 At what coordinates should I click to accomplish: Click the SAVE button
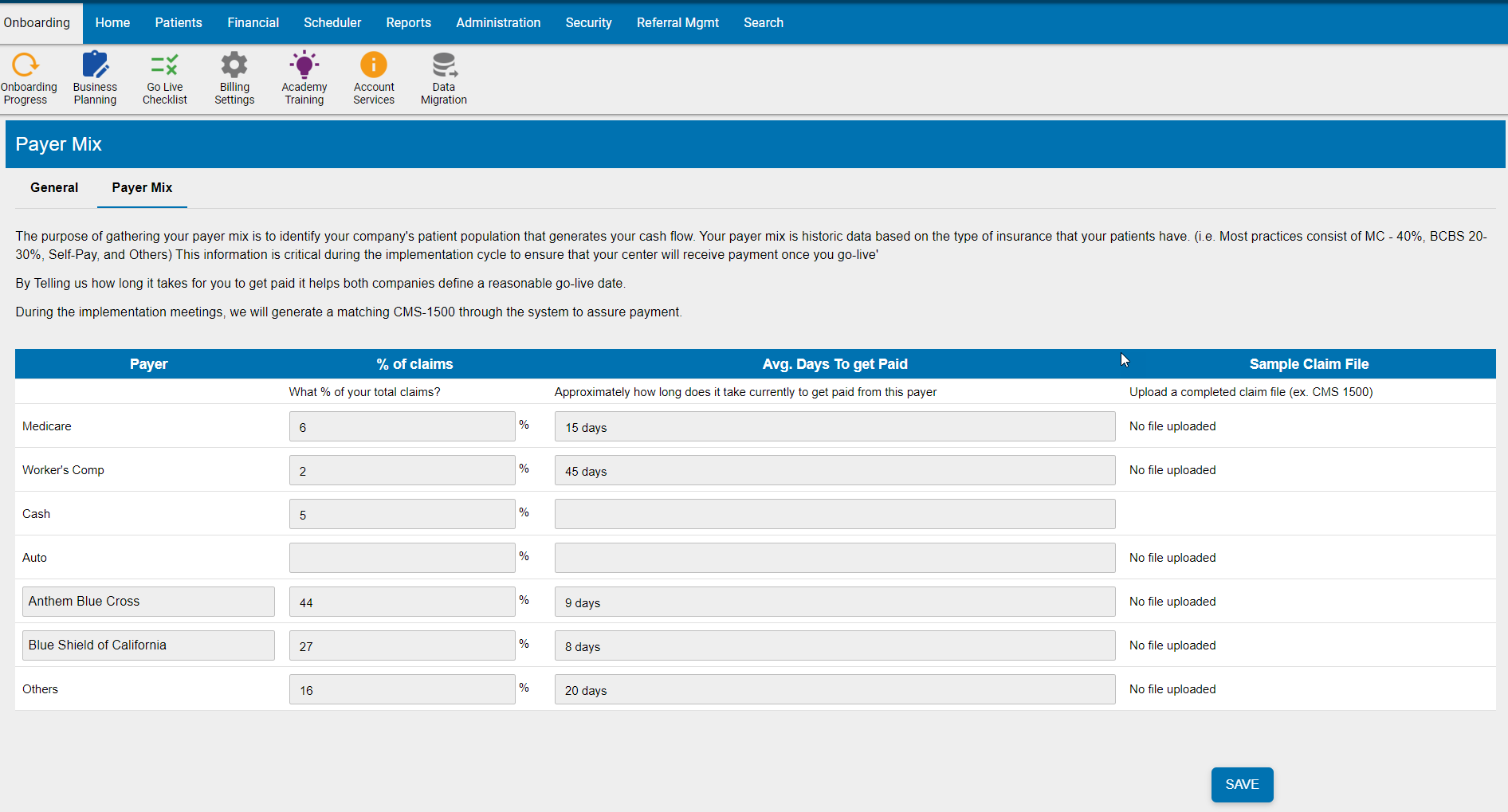point(1242,784)
